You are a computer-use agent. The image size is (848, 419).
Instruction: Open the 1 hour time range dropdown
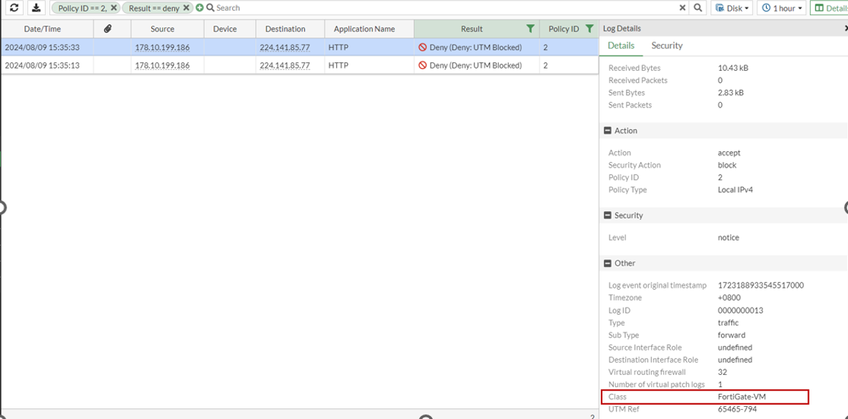[x=782, y=8]
